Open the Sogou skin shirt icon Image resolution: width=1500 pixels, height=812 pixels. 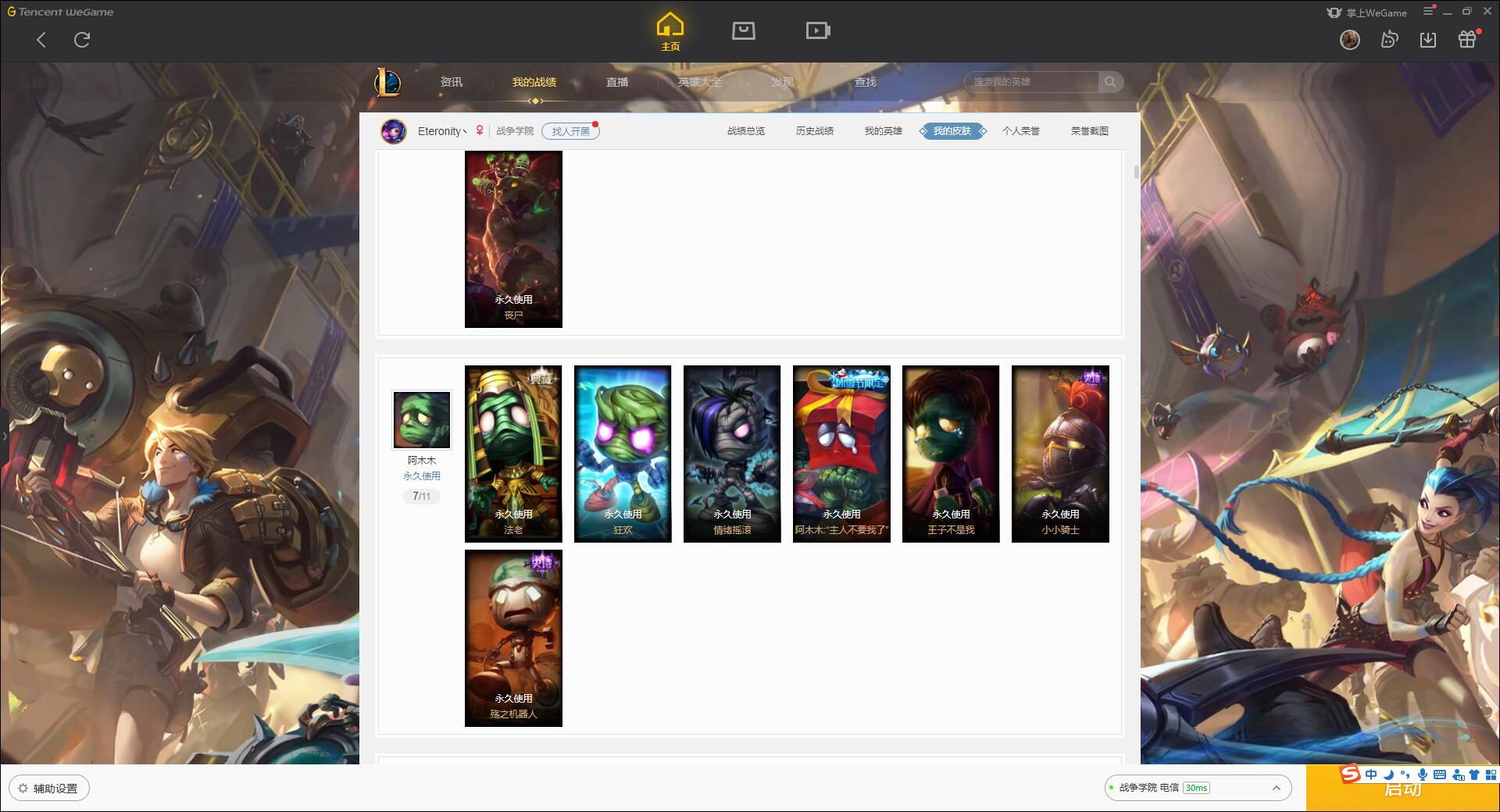[x=1474, y=775]
